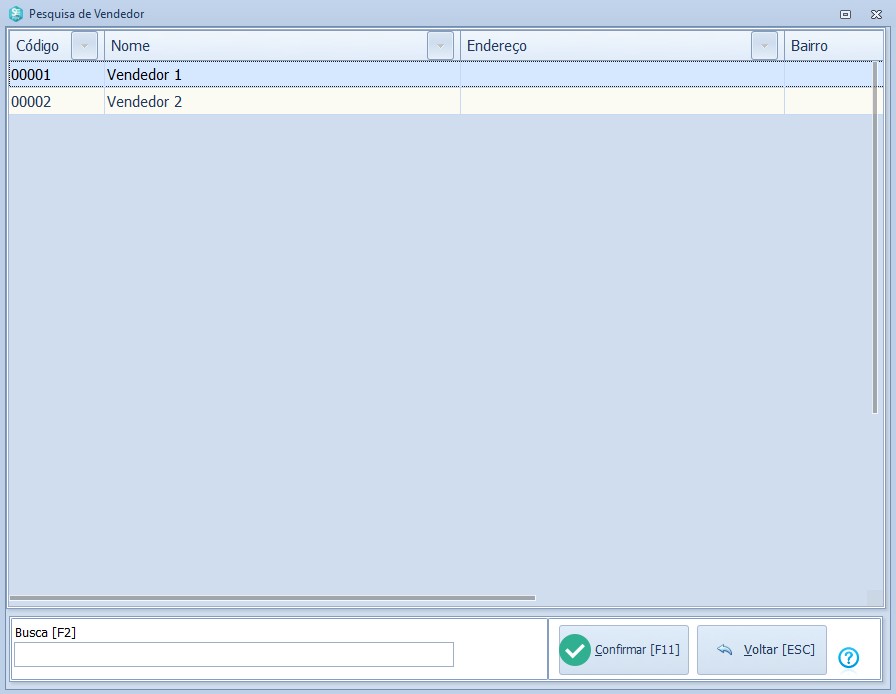The width and height of the screenshot is (896, 694).
Task: Click the Pesquisa de Vendedor title bar icon
Action: (16, 14)
